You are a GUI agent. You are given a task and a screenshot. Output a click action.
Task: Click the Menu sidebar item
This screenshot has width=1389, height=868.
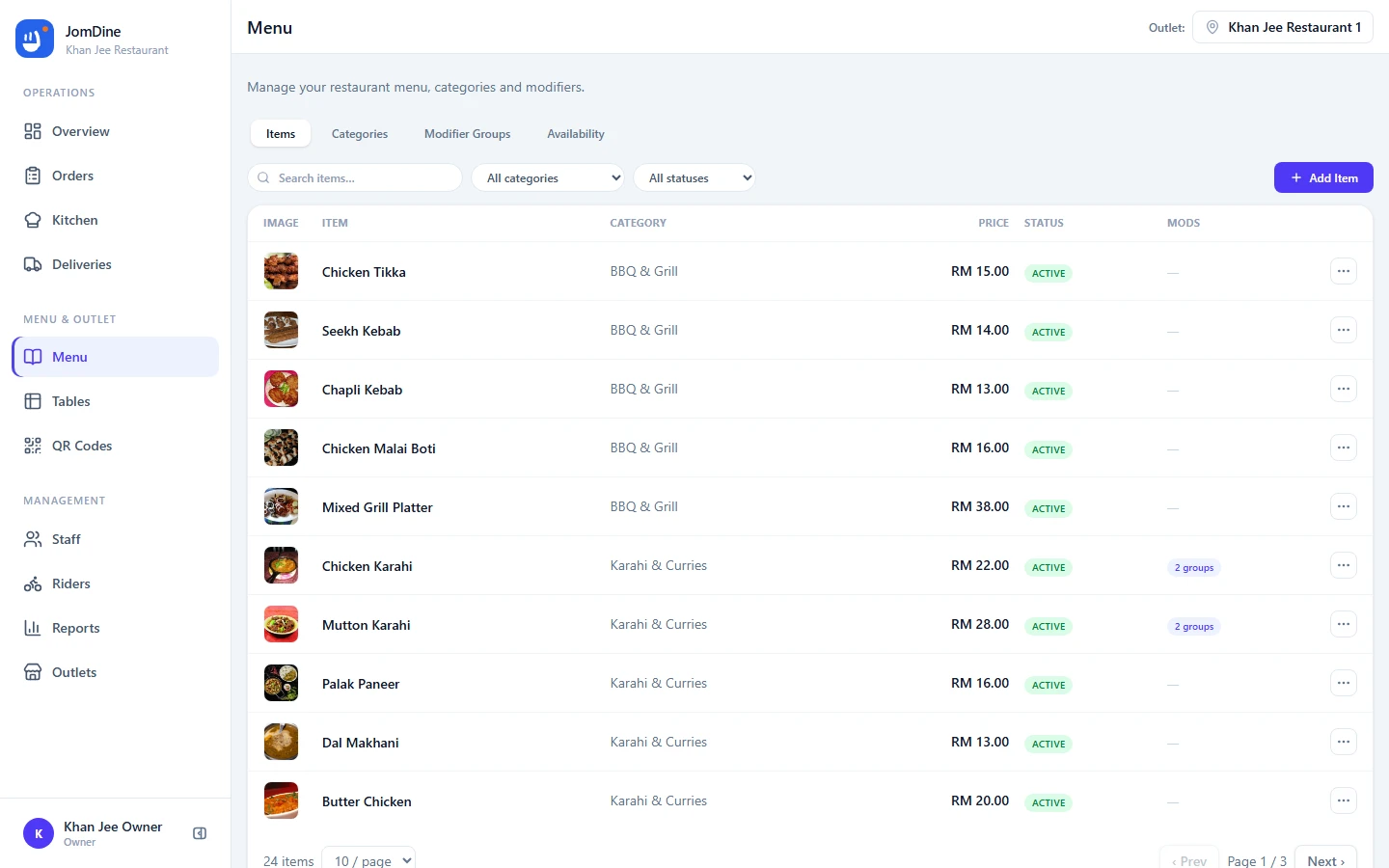tap(115, 357)
